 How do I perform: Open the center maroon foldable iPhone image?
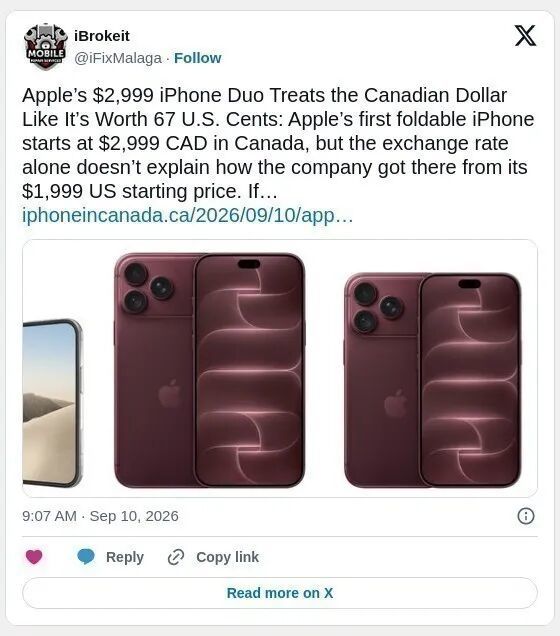point(209,370)
